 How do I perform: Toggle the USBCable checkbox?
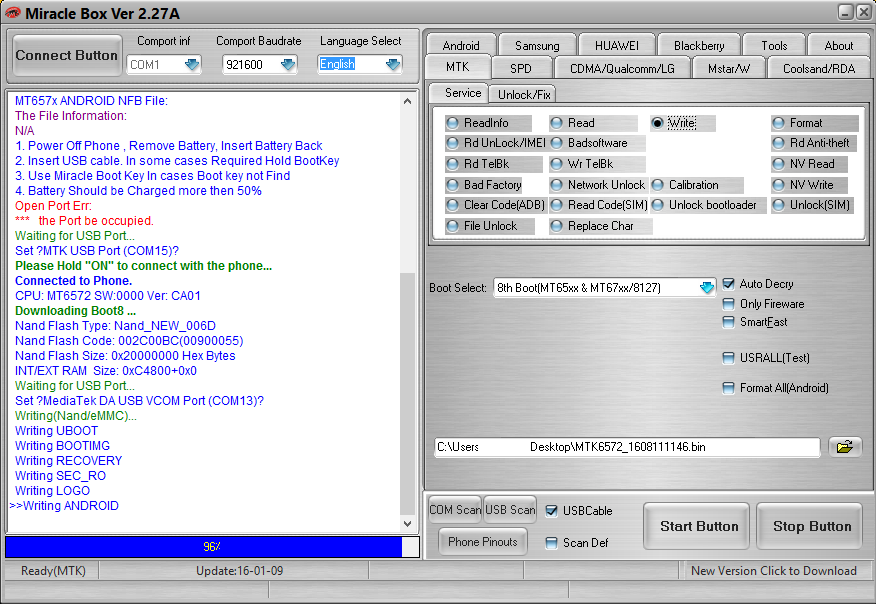551,511
